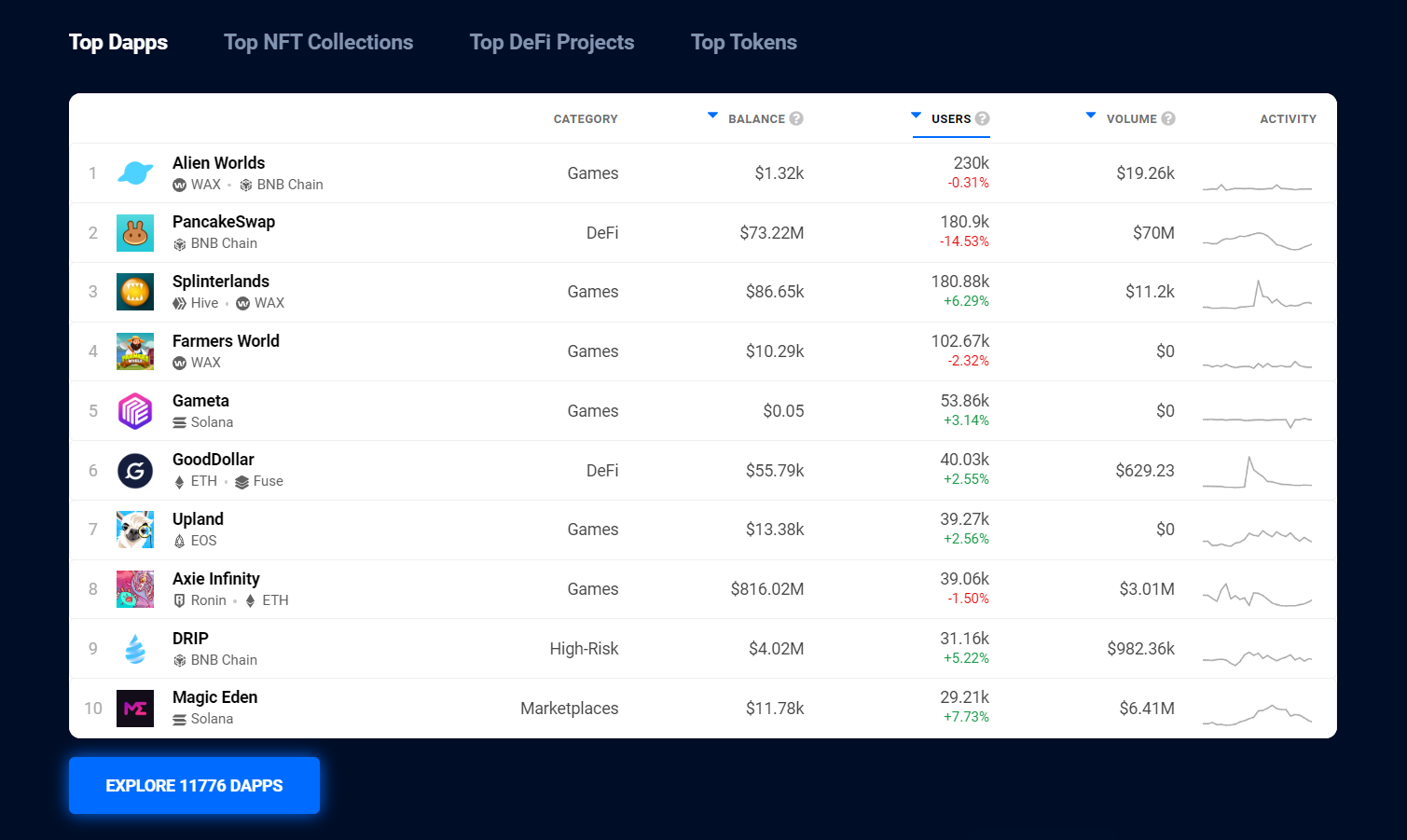This screenshot has width=1407, height=840.
Task: Click the WAX chain icon under Farmers World
Action: [179, 363]
